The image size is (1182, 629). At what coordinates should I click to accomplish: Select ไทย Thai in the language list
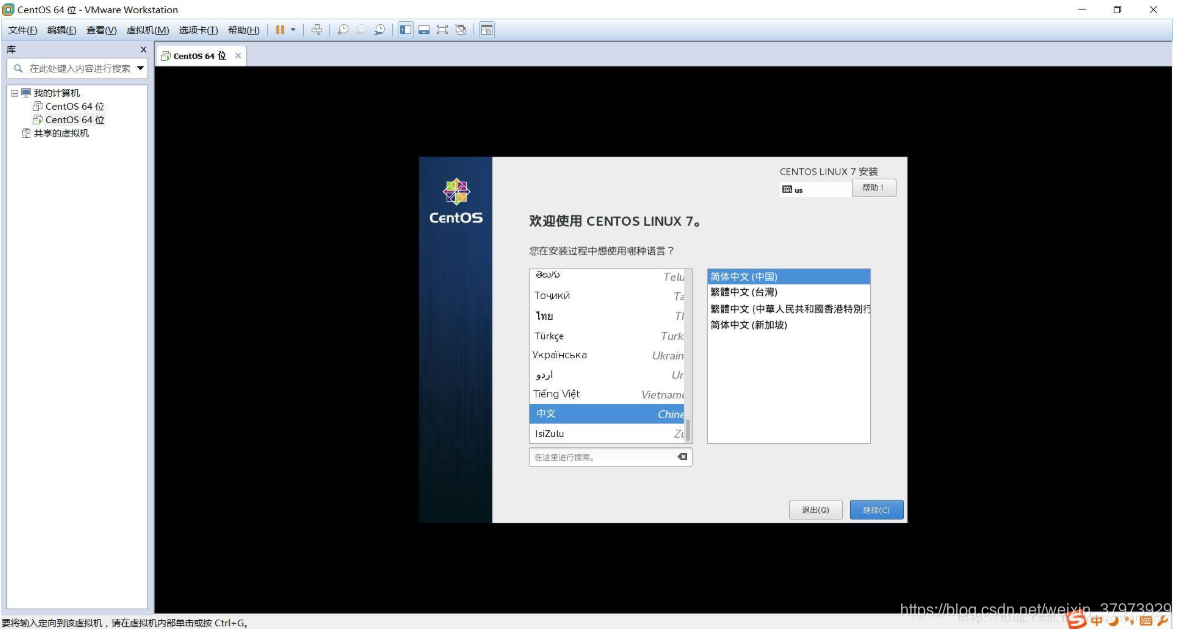(x=607, y=316)
